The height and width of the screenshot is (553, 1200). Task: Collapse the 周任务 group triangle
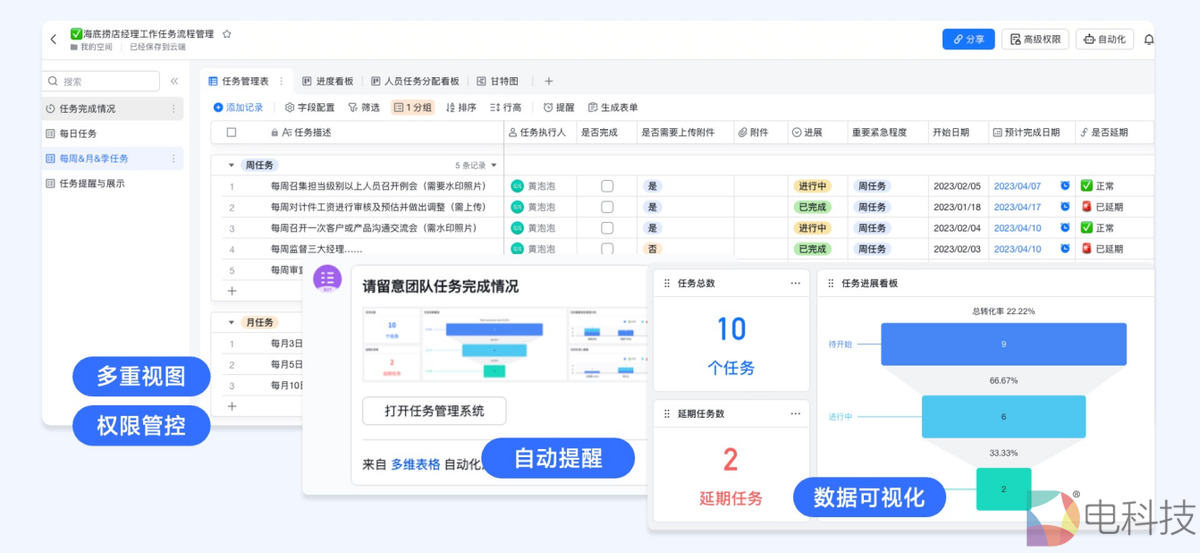(232, 165)
